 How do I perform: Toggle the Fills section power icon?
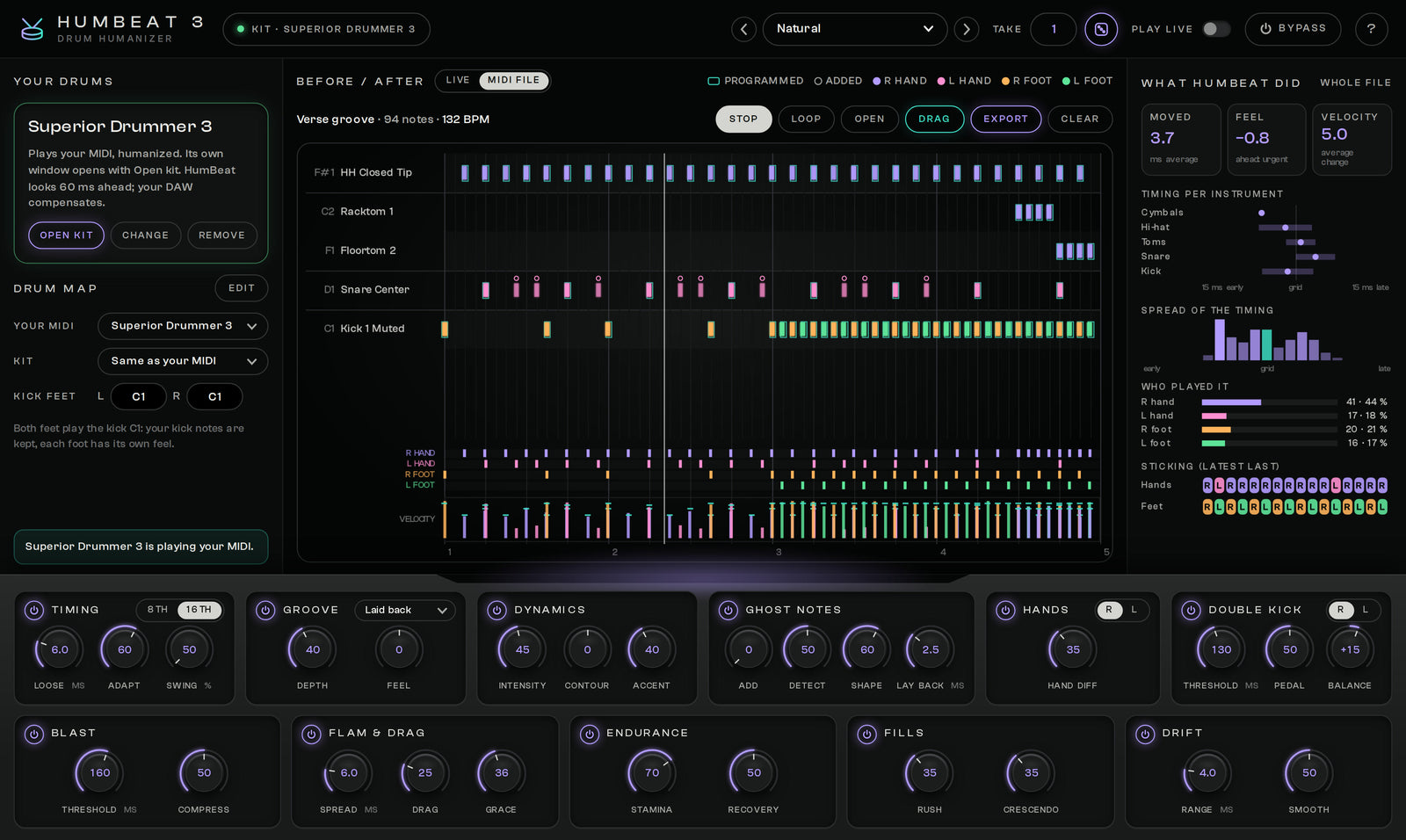[866, 734]
